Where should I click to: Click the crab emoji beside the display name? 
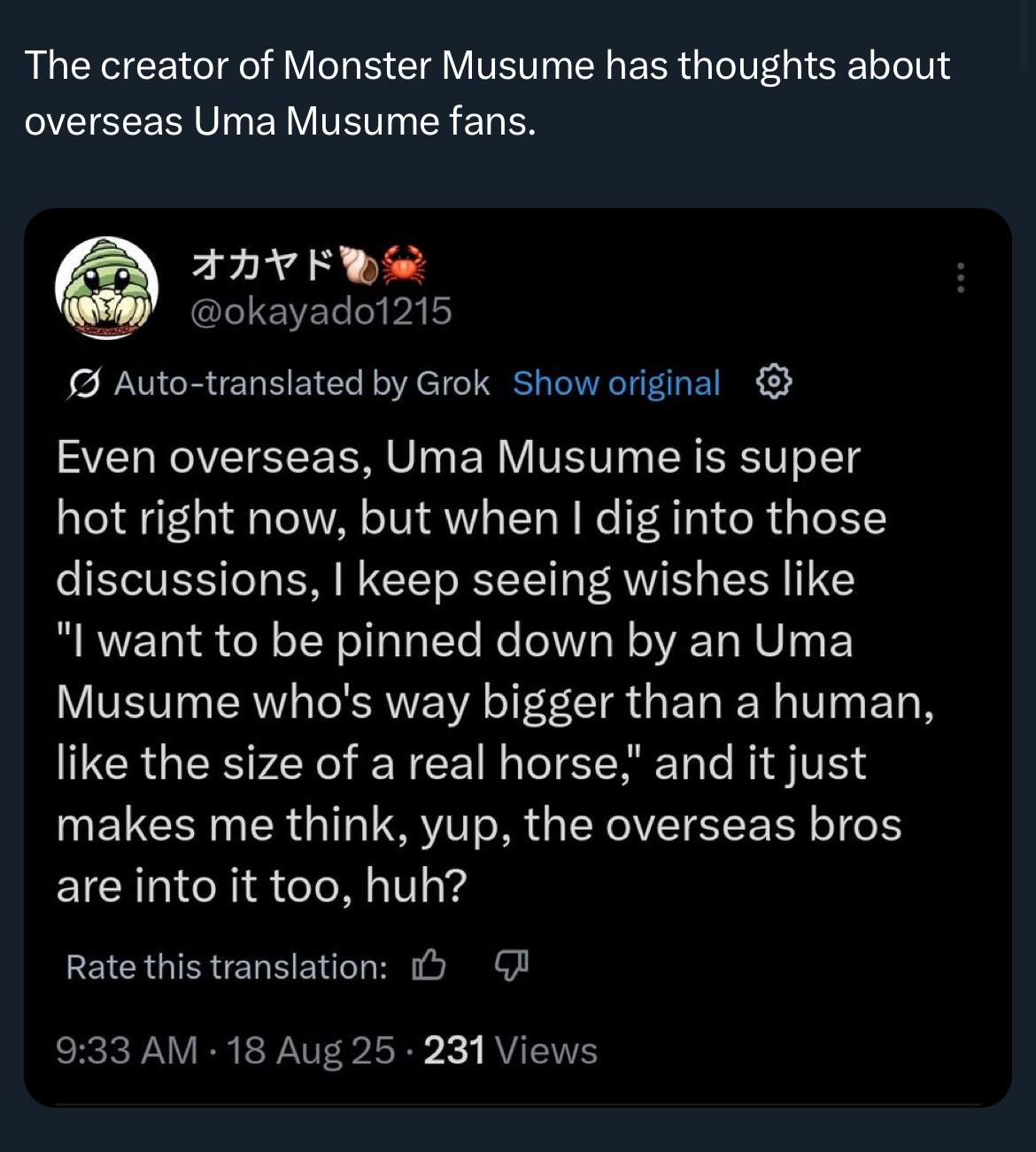405,265
